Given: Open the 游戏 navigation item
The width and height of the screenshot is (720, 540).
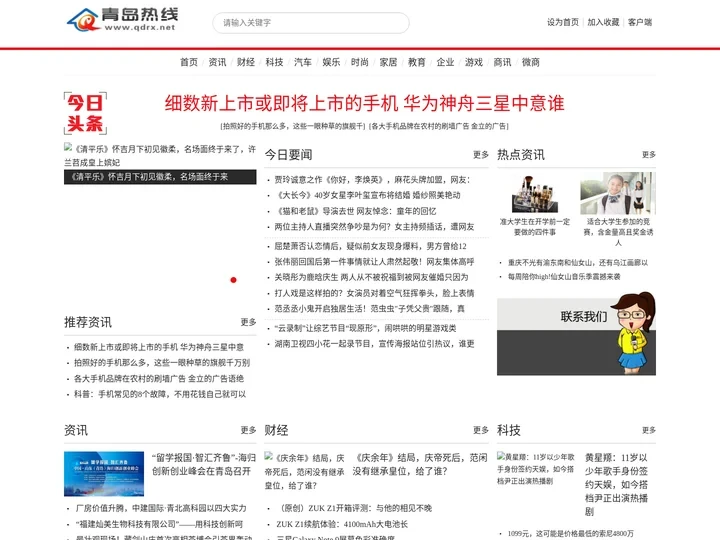Looking at the screenshot, I should tap(473, 62).
